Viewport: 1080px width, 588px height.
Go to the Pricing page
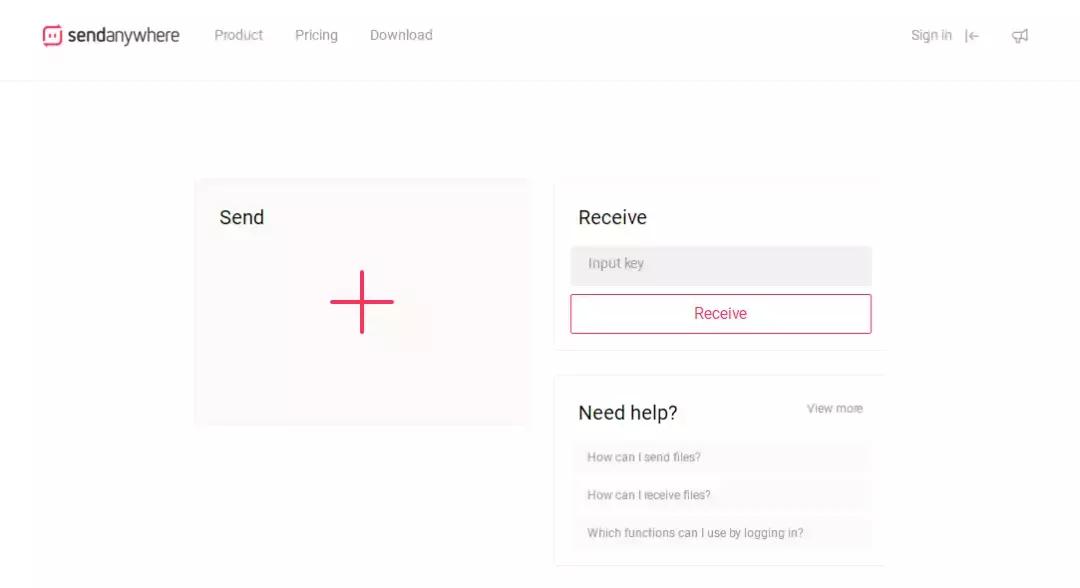(x=316, y=35)
